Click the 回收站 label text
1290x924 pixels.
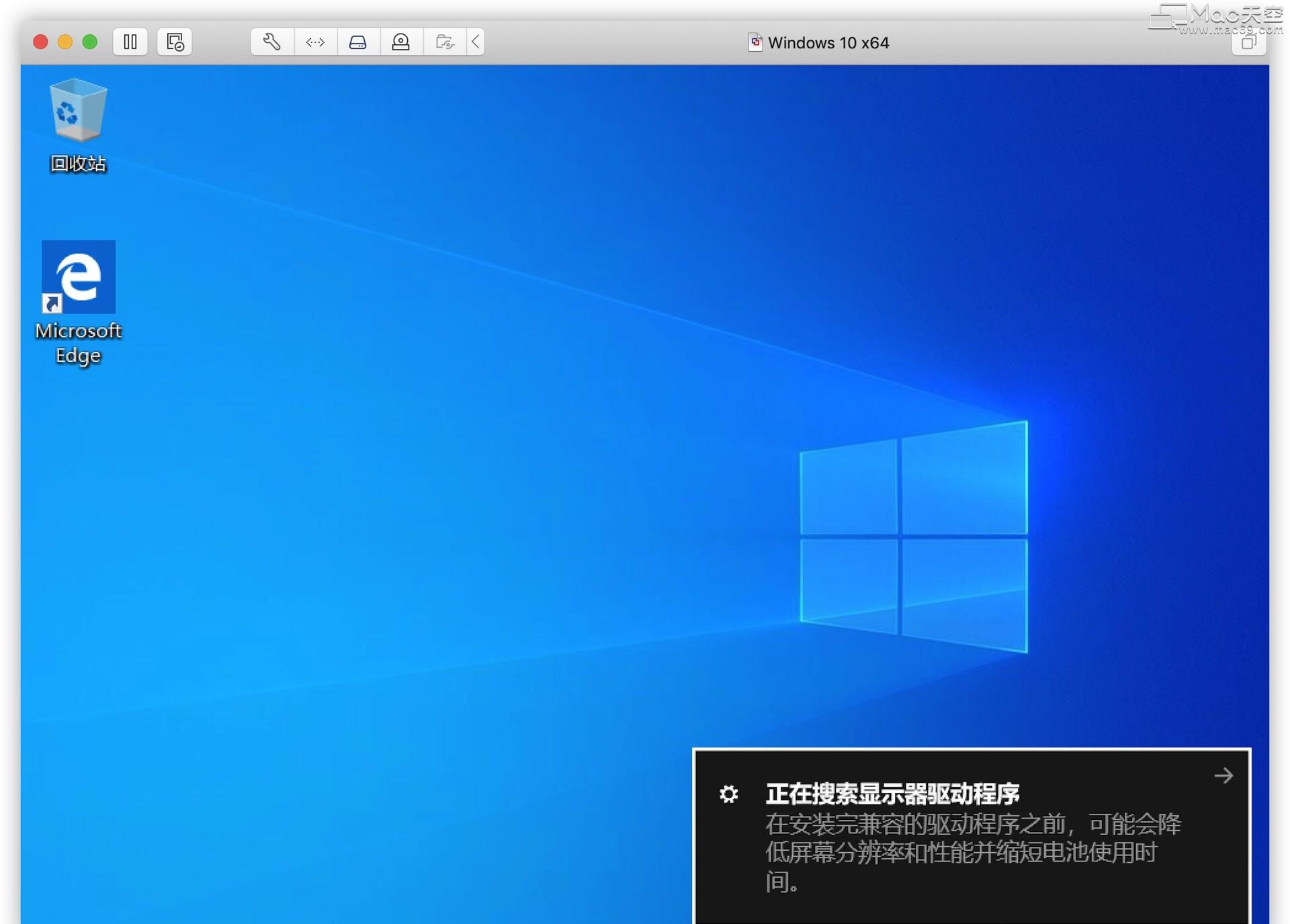tap(79, 164)
